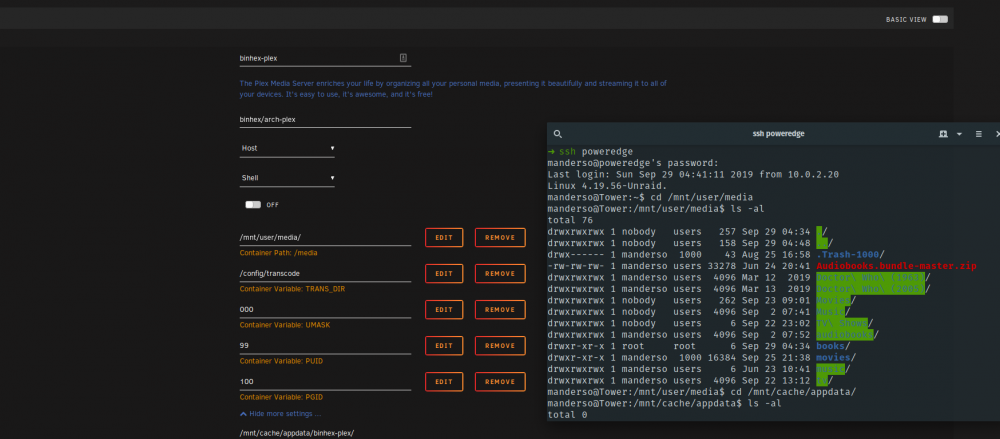Click the 'Container Variable: UMASK' label
The width and height of the screenshot is (1000, 439).
point(284,325)
